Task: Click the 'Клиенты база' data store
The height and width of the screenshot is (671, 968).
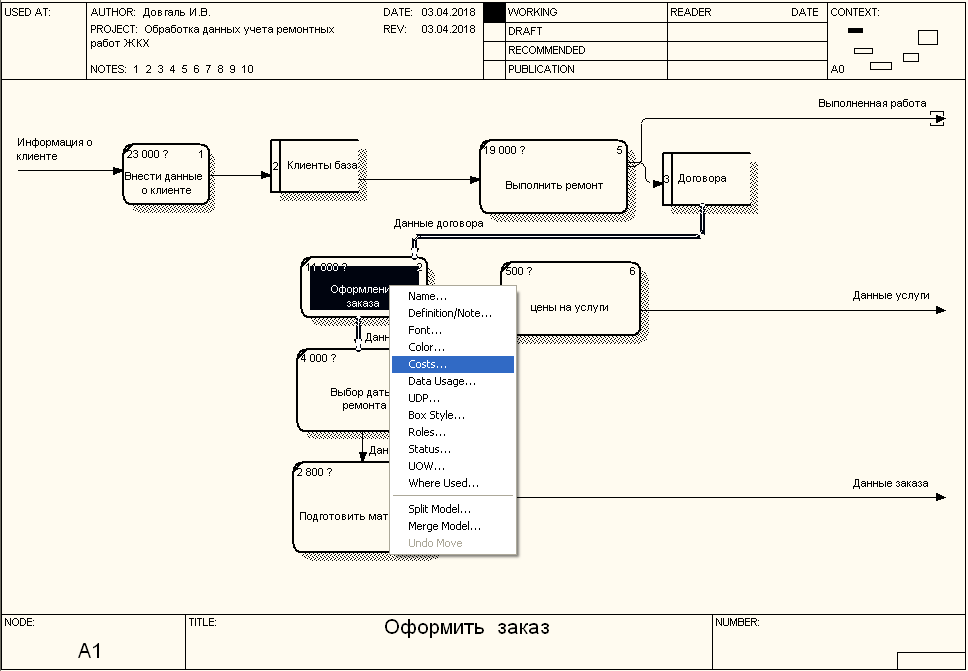Action: (x=320, y=166)
